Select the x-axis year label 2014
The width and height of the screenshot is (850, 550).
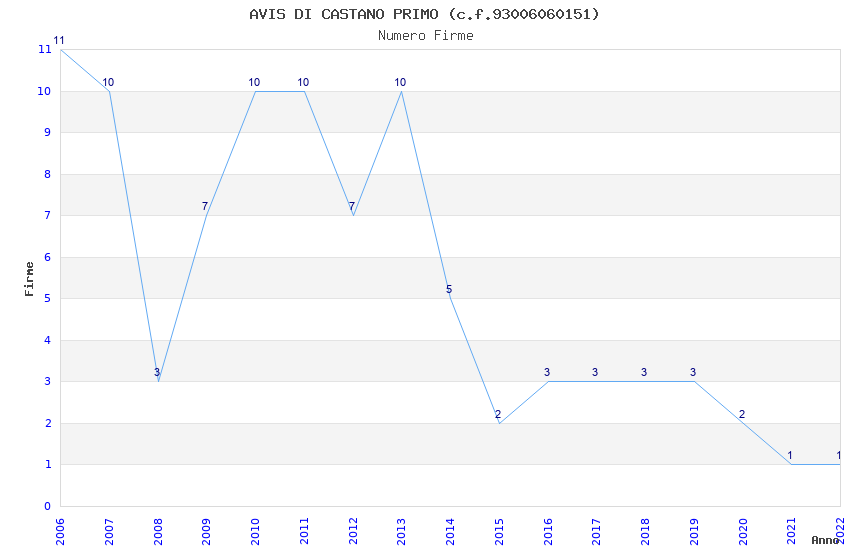pos(450,531)
